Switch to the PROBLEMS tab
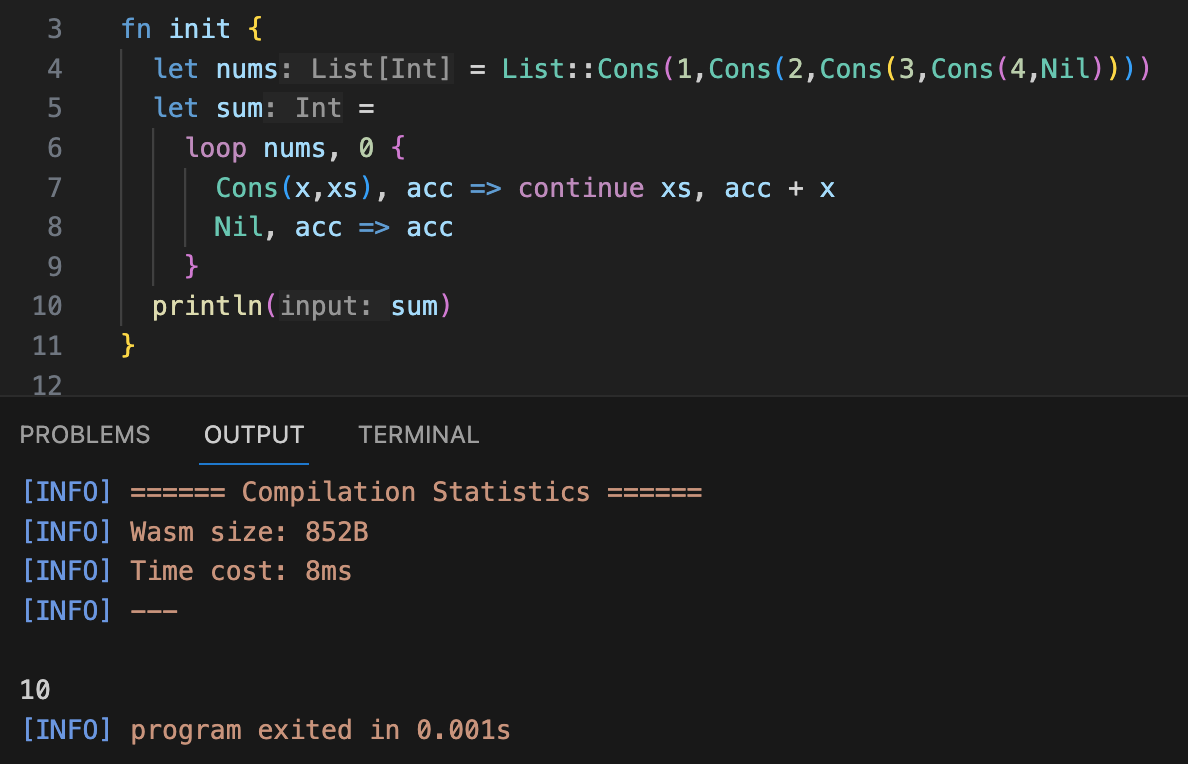This screenshot has height=764, width=1188. (85, 435)
